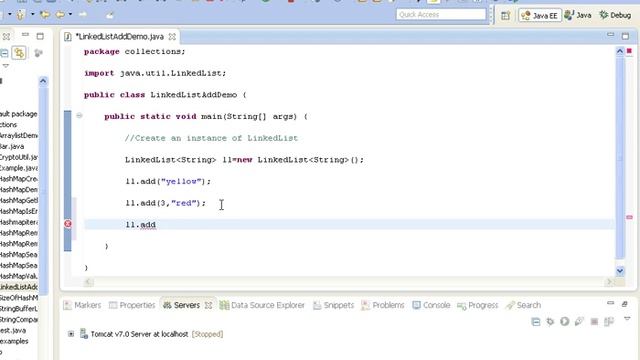
Task: Select Example.java in Project Explorer
Action: [19, 168]
